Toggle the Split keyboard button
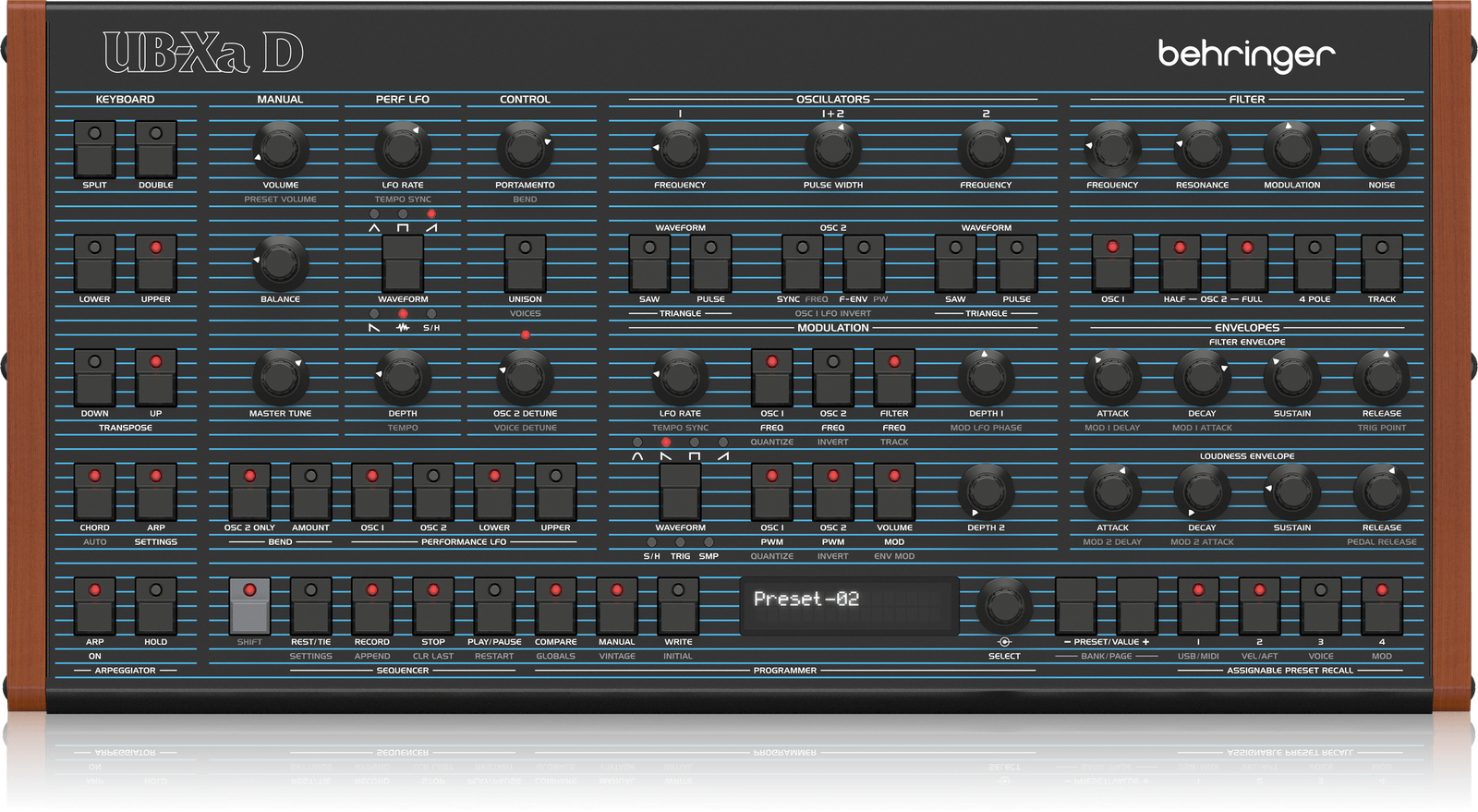This screenshot has width=1478, height=812. [94, 150]
